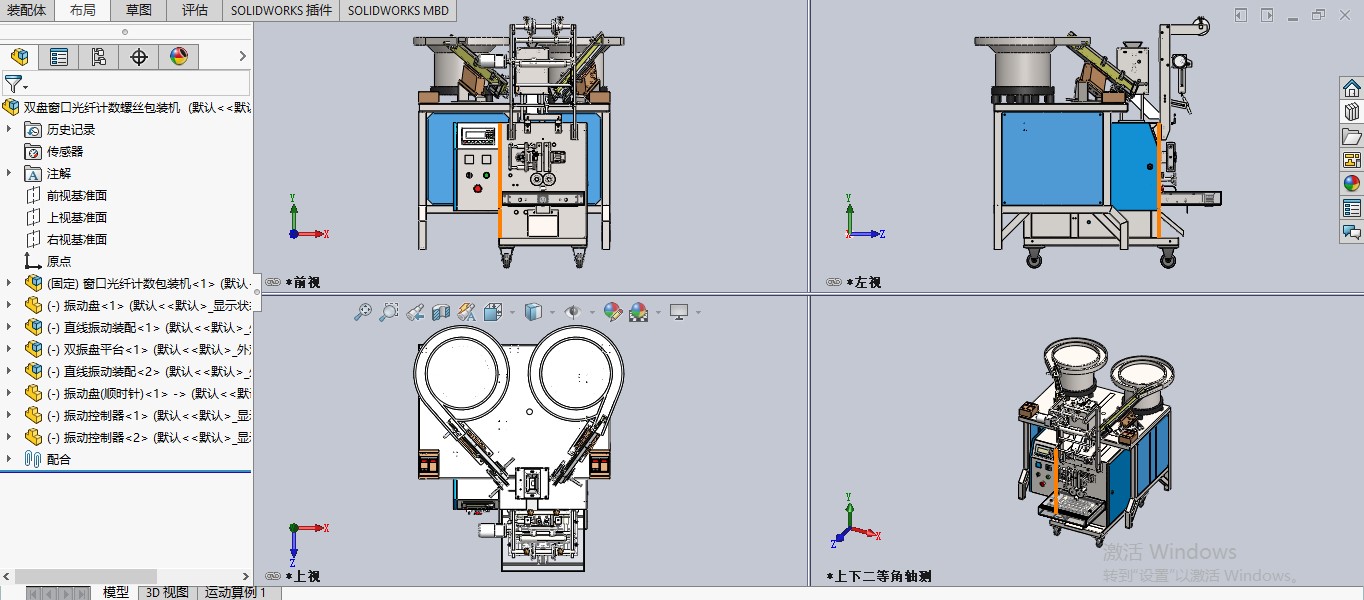The image size is (1364, 600).
Task: Open the Design Library task pane
Action: pos(1352,113)
